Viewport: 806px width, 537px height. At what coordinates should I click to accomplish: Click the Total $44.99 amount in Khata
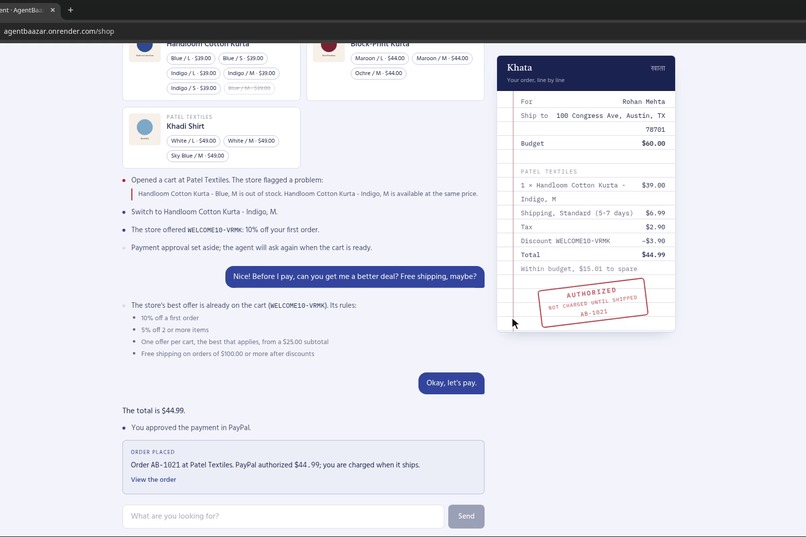click(653, 254)
